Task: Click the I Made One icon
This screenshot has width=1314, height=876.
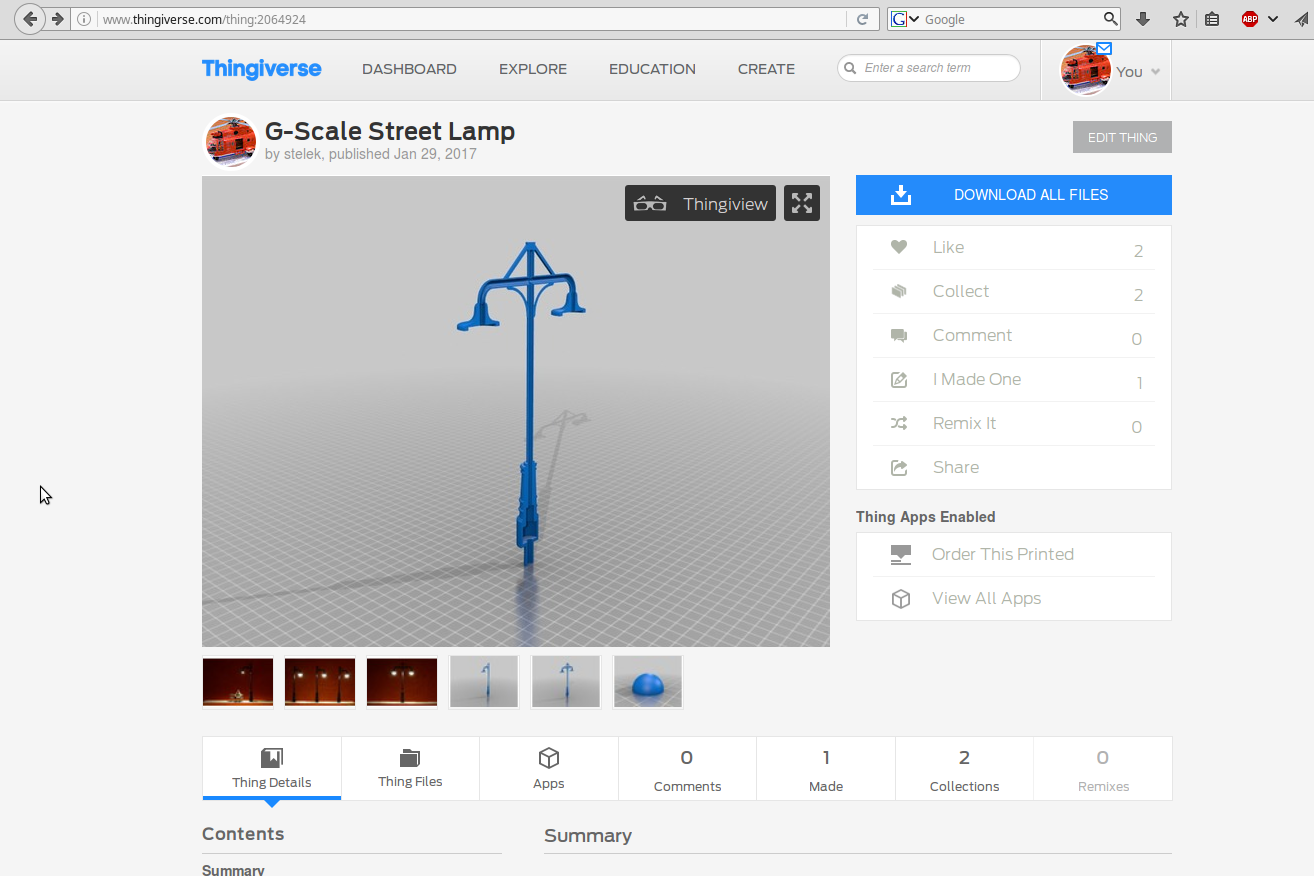Action: coord(899,379)
